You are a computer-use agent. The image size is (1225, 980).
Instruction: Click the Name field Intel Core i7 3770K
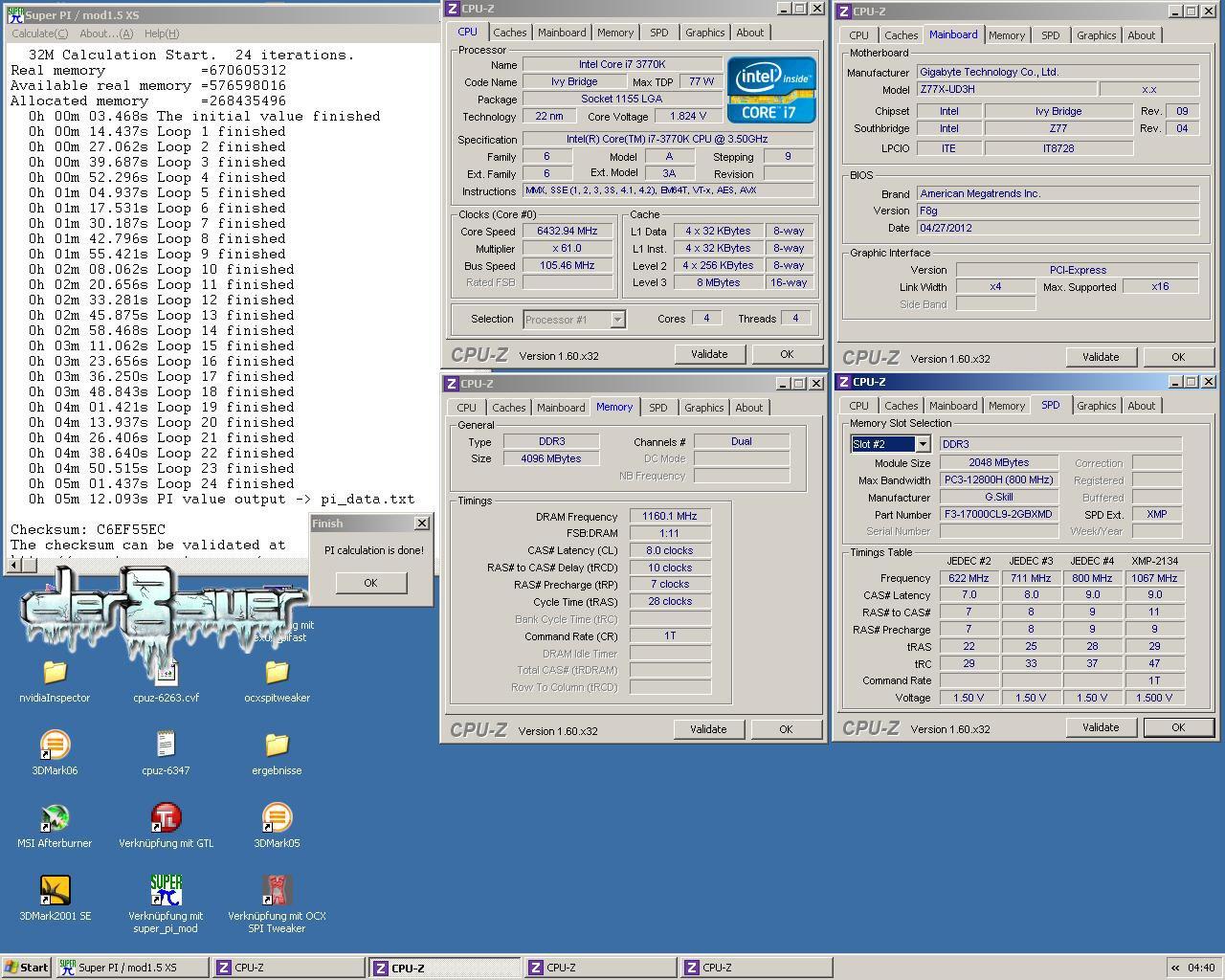[622, 64]
